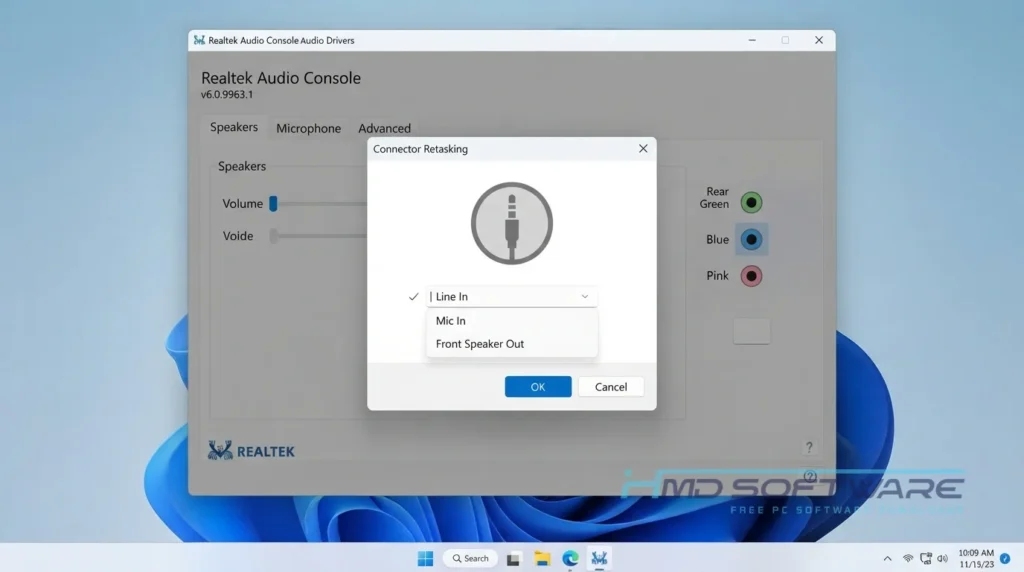
Task: Click the Rear Green label
Action: pyautogui.click(x=714, y=198)
